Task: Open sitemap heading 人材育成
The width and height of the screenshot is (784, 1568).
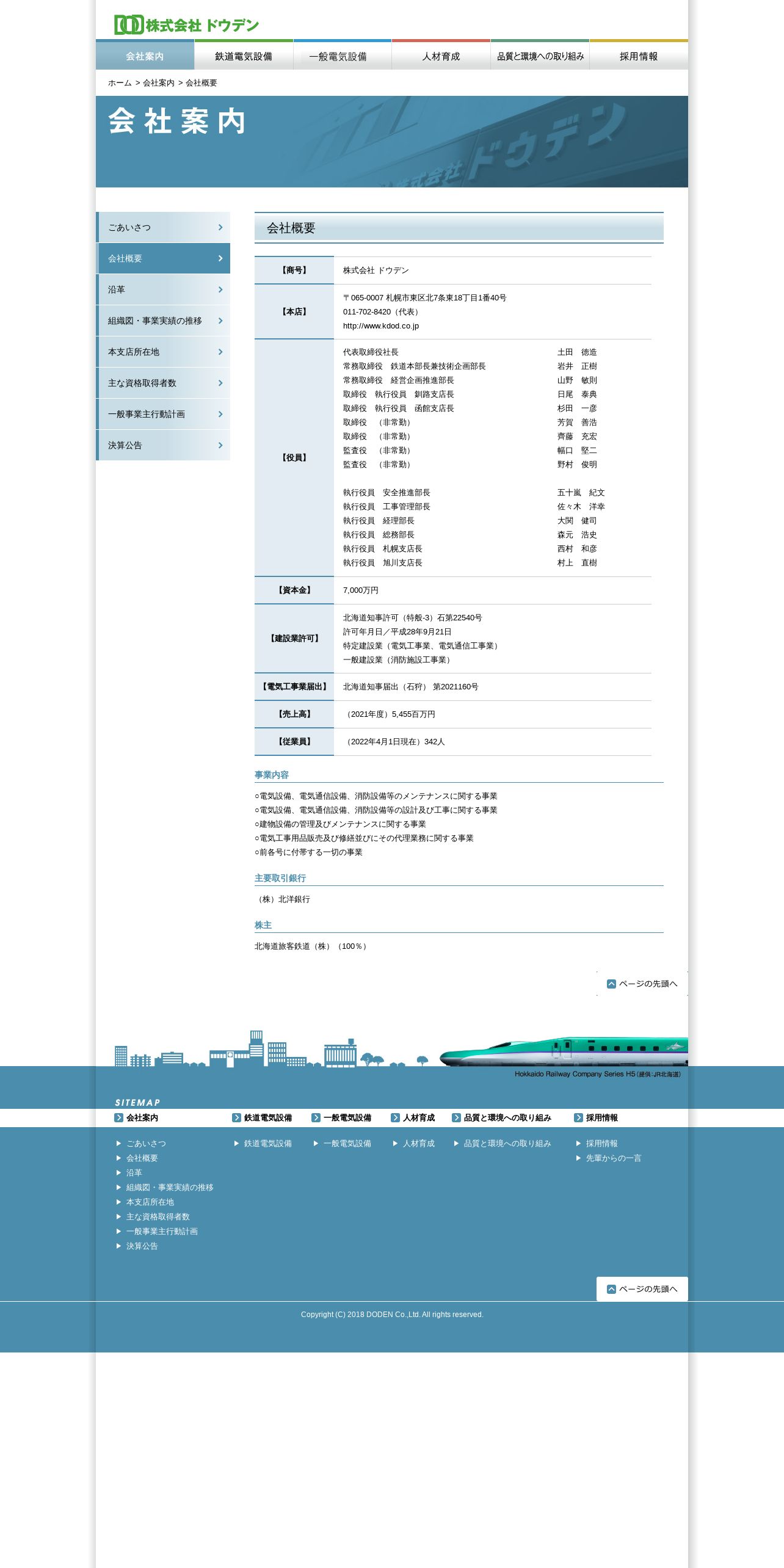Action: tap(419, 1117)
